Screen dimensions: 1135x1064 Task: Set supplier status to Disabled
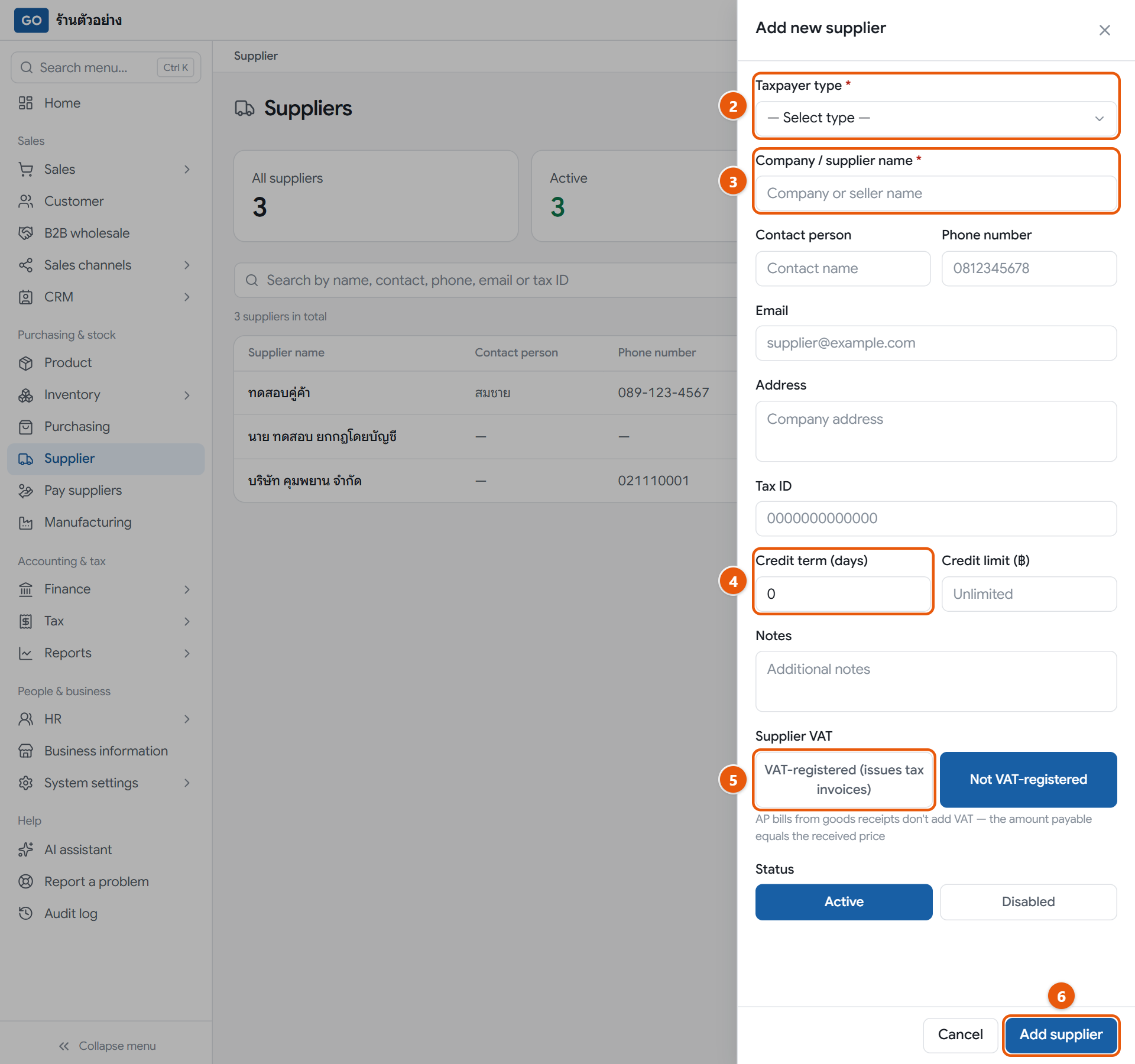click(1028, 901)
